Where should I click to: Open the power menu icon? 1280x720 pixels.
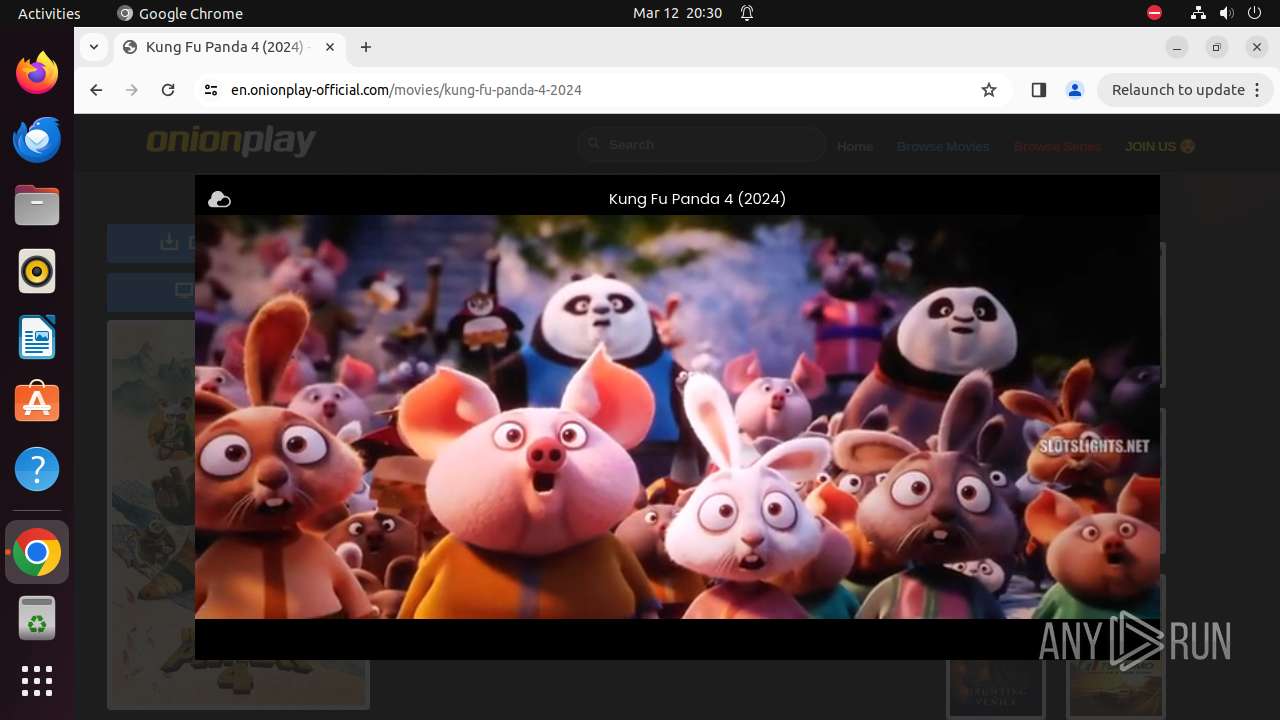pos(1256,13)
